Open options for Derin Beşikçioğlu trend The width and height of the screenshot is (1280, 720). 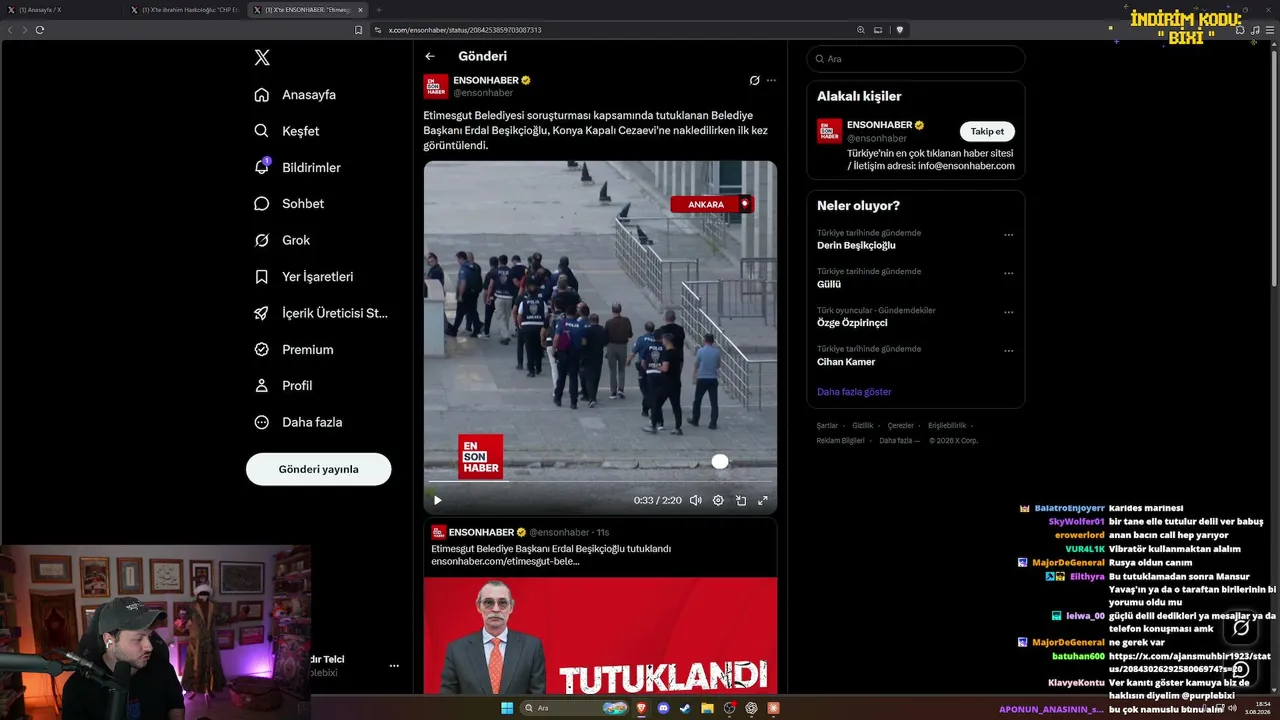tap(1008, 235)
